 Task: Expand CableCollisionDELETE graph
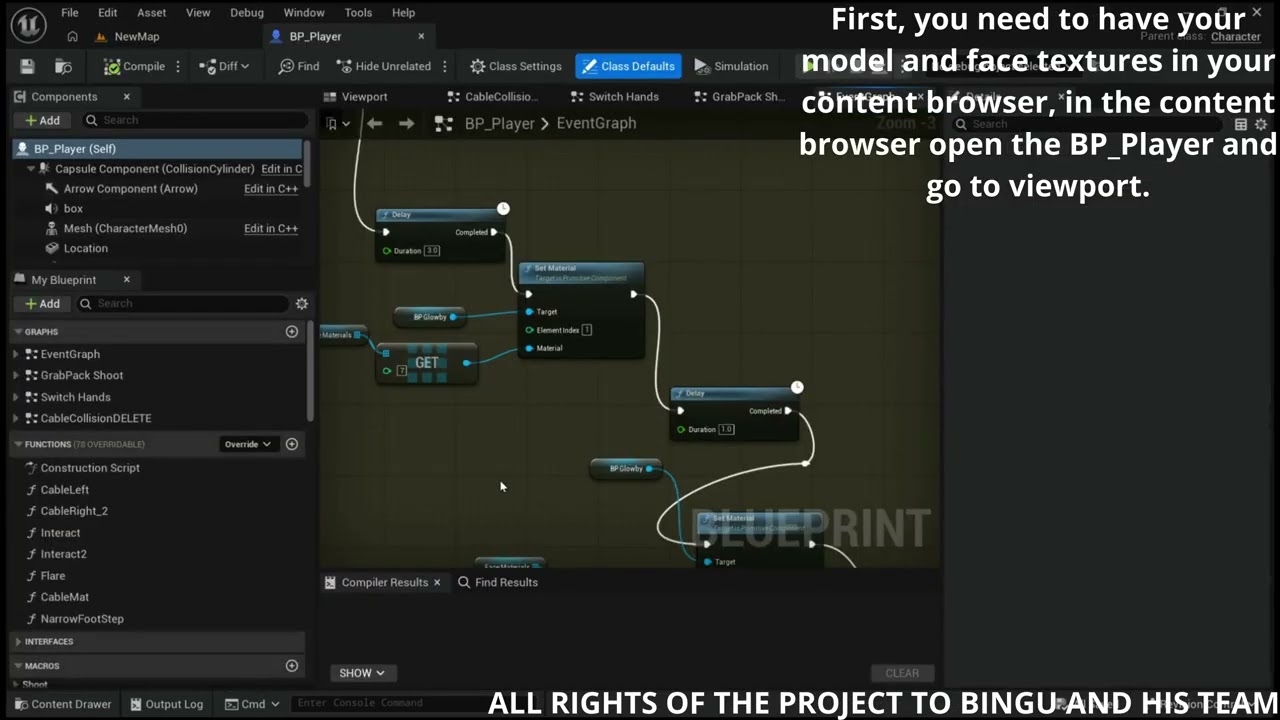tap(16, 419)
